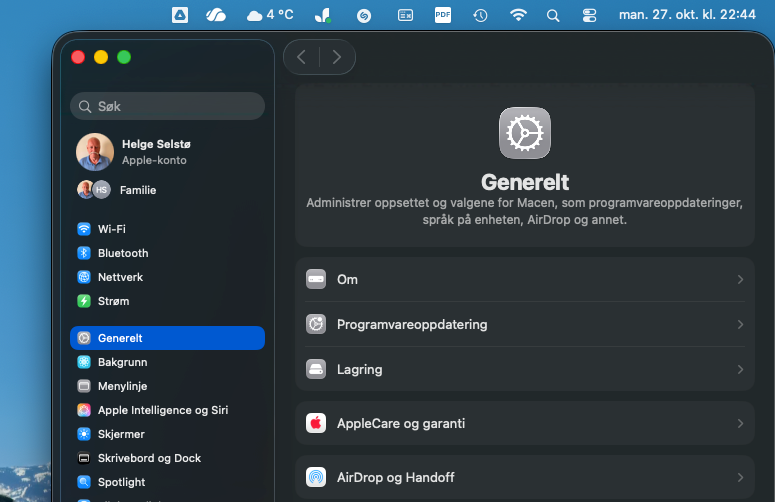Open the Familie sharing entry

click(137, 190)
